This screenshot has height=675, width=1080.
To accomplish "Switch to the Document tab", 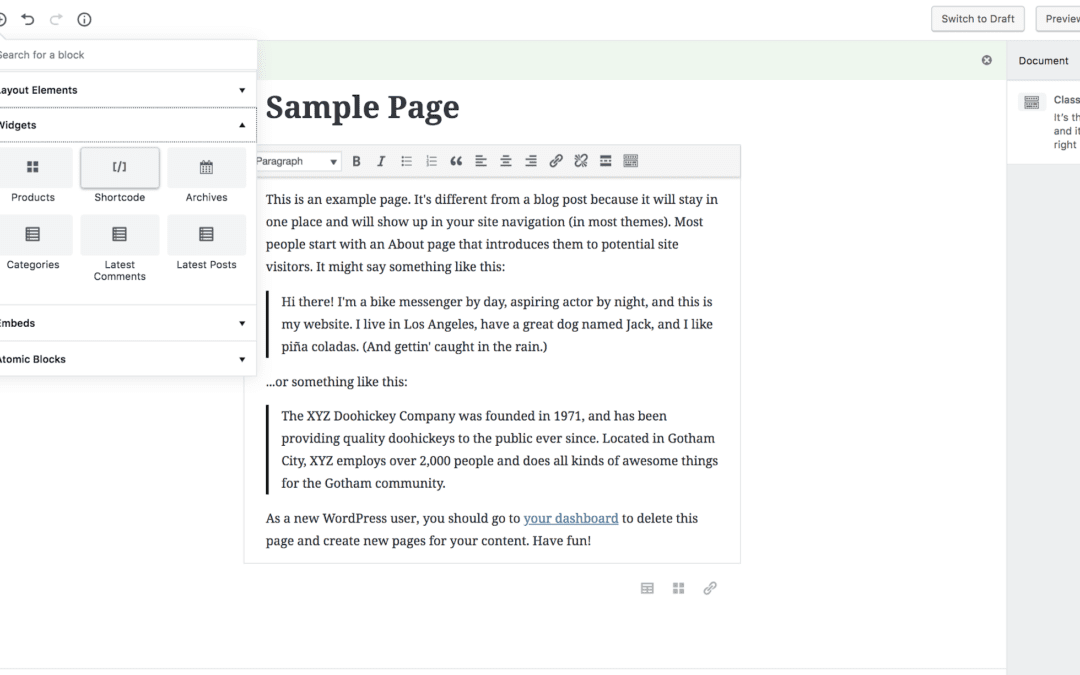I will [1043, 60].
